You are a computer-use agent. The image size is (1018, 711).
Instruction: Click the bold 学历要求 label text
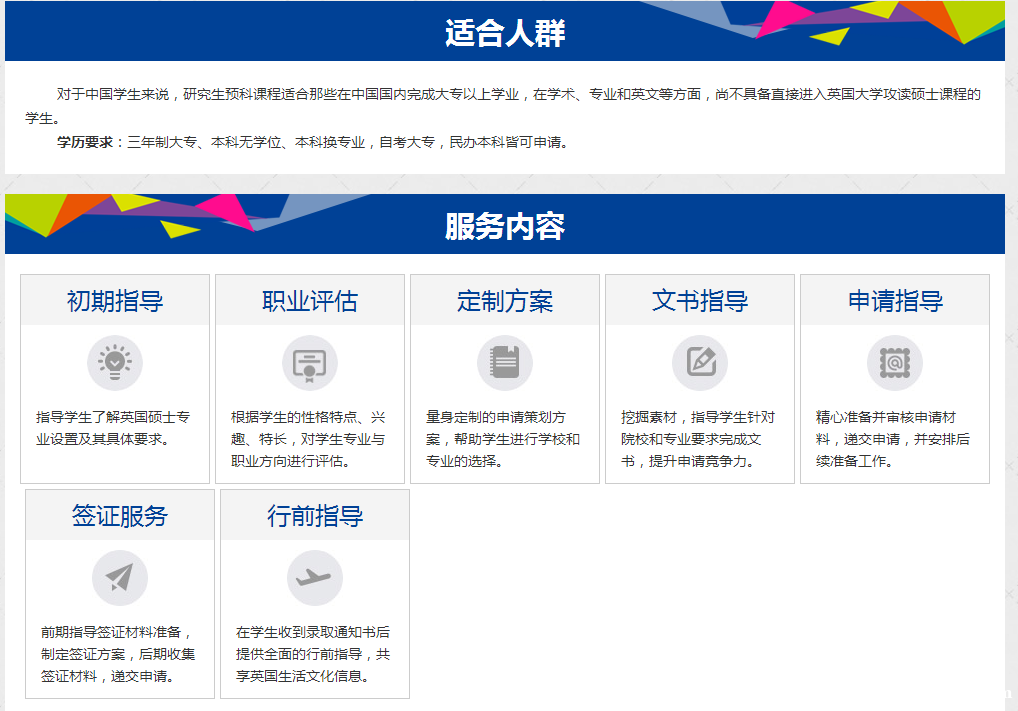pyautogui.click(x=85, y=142)
